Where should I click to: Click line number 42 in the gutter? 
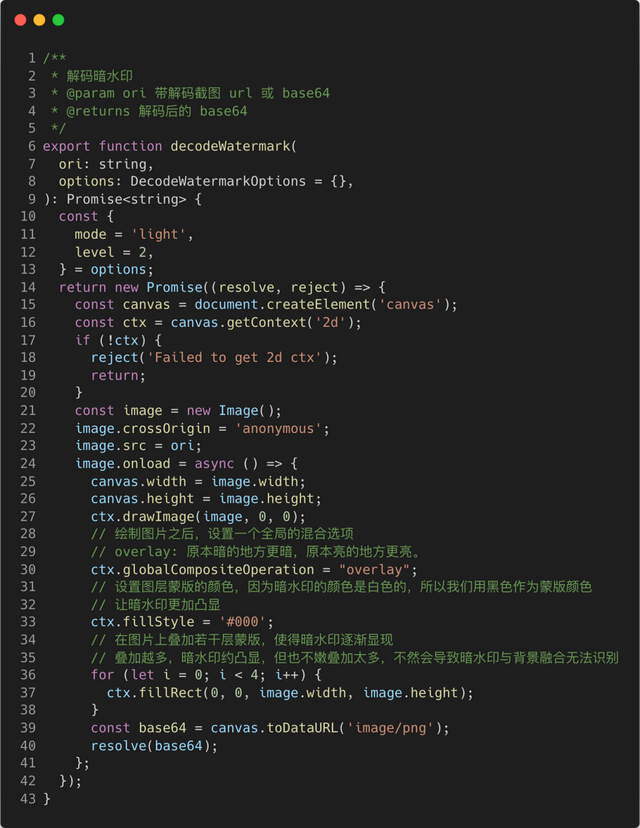point(28,781)
